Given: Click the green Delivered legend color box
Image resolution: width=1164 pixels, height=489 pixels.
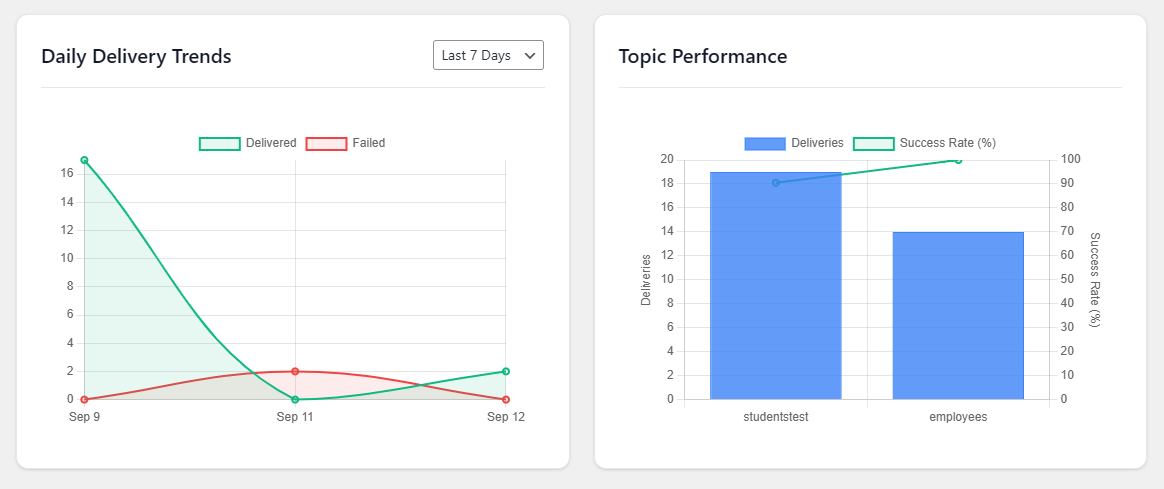Looking at the screenshot, I should 220,143.
